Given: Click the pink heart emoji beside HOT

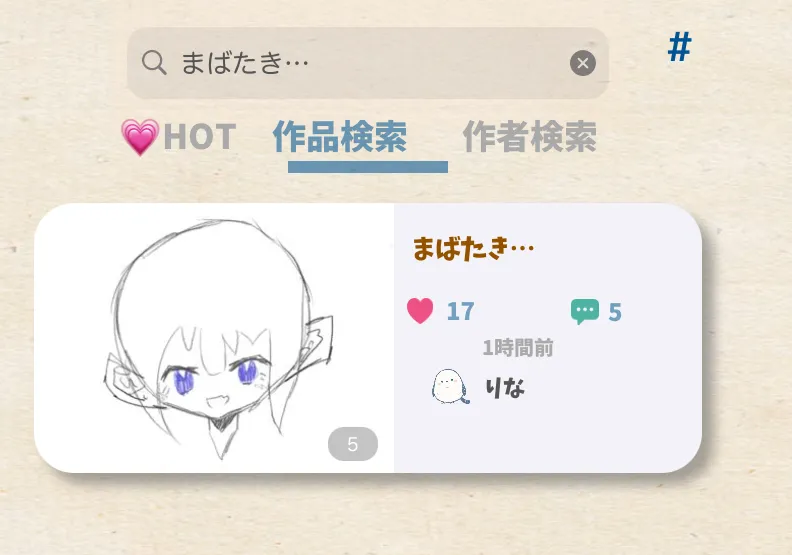Looking at the screenshot, I should 140,136.
